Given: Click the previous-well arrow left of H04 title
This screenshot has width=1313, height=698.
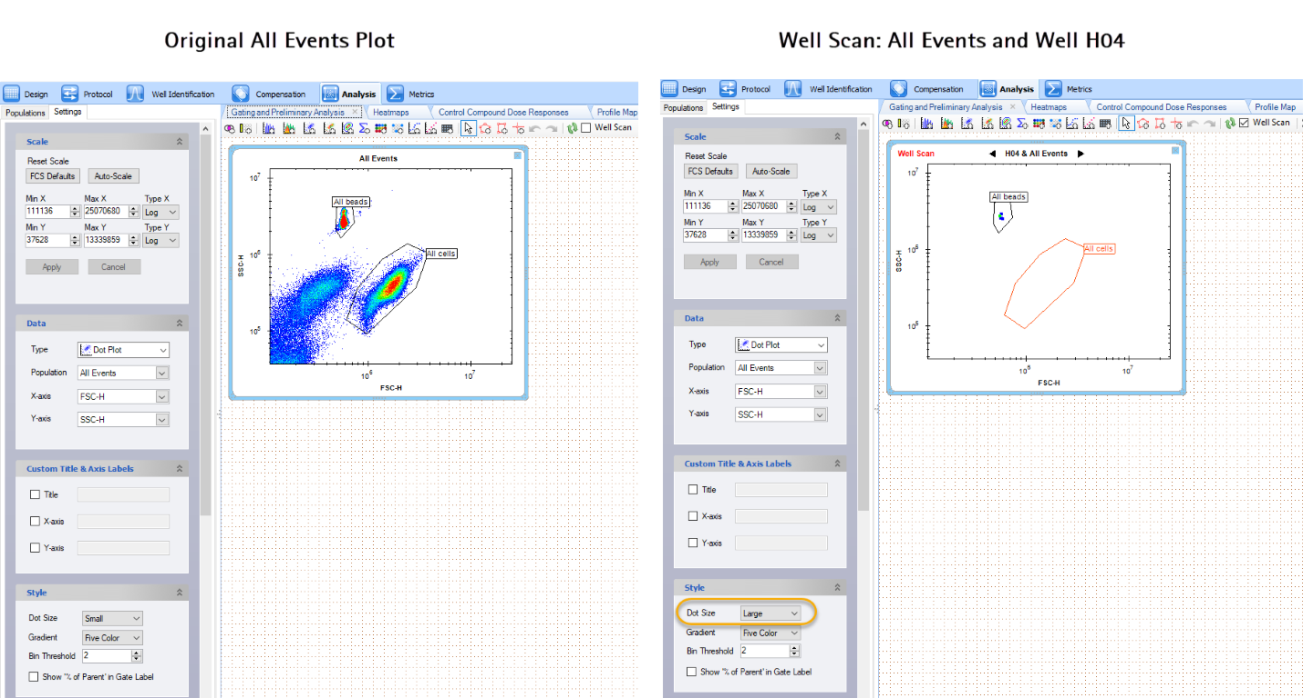Looking at the screenshot, I should click(x=991, y=154).
